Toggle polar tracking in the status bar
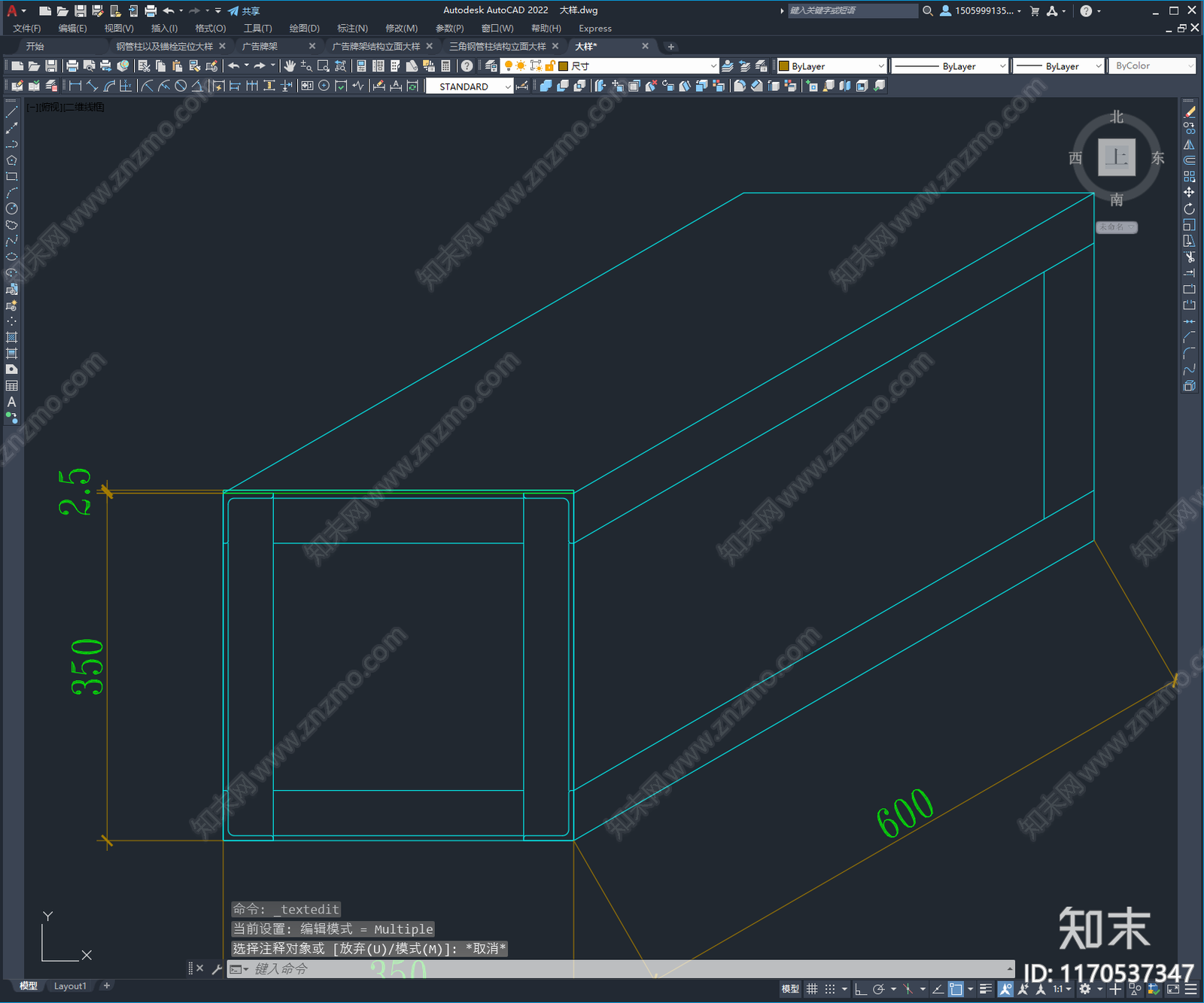This screenshot has width=1204, height=1003. [878, 989]
